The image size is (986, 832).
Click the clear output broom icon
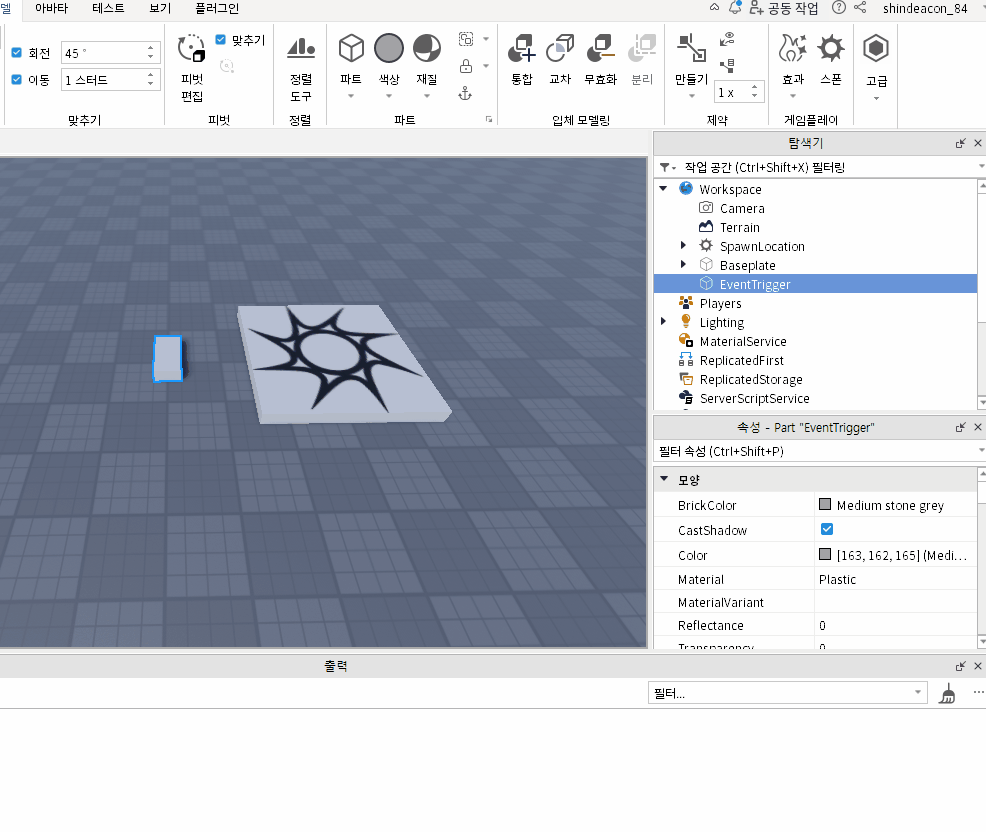click(948, 694)
